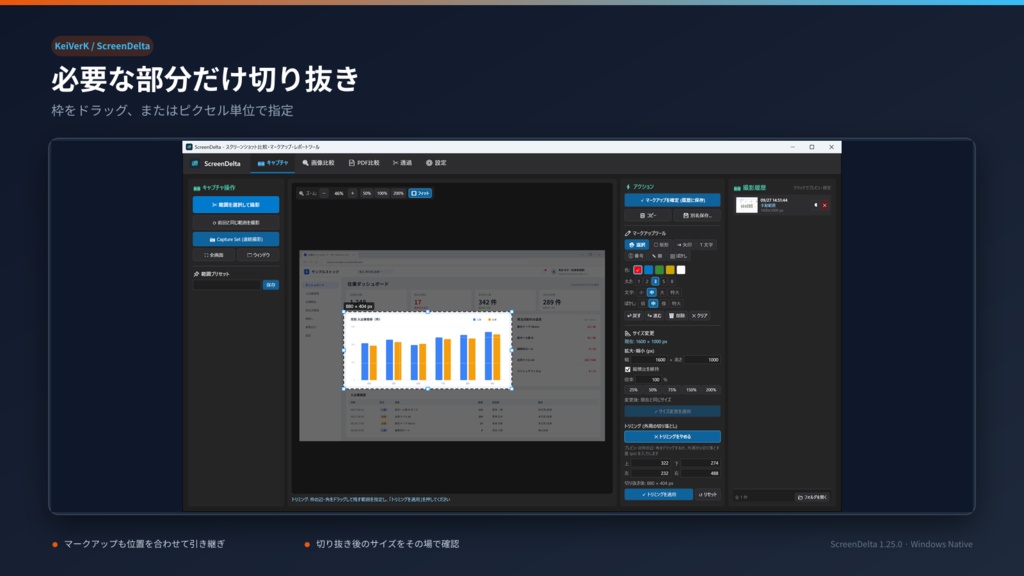Image resolution: width=1024 pixels, height=576 pixels.
Task: Switch to the PDF比較 tab
Action: coord(364,163)
